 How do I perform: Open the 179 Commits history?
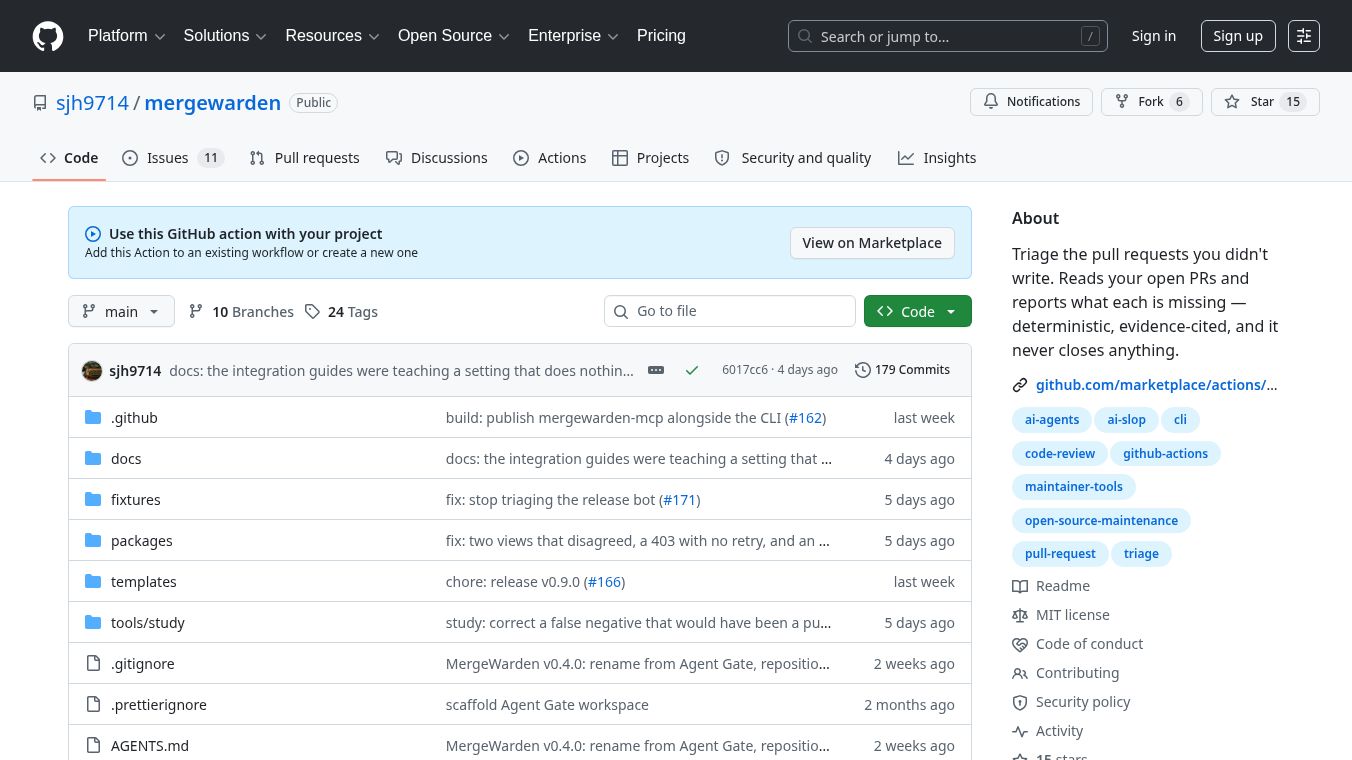coord(902,370)
